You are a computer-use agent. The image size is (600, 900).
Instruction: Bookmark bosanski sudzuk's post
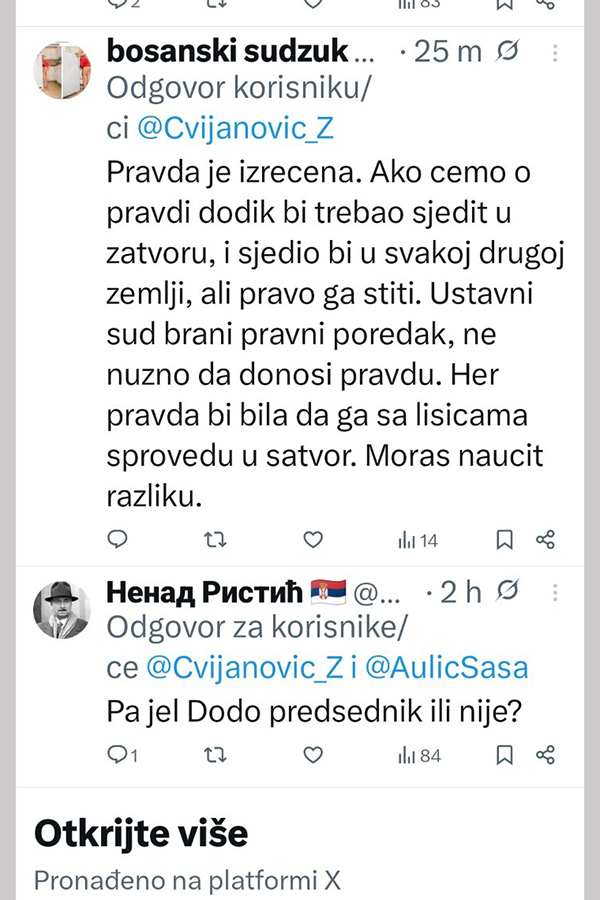pyautogui.click(x=505, y=540)
